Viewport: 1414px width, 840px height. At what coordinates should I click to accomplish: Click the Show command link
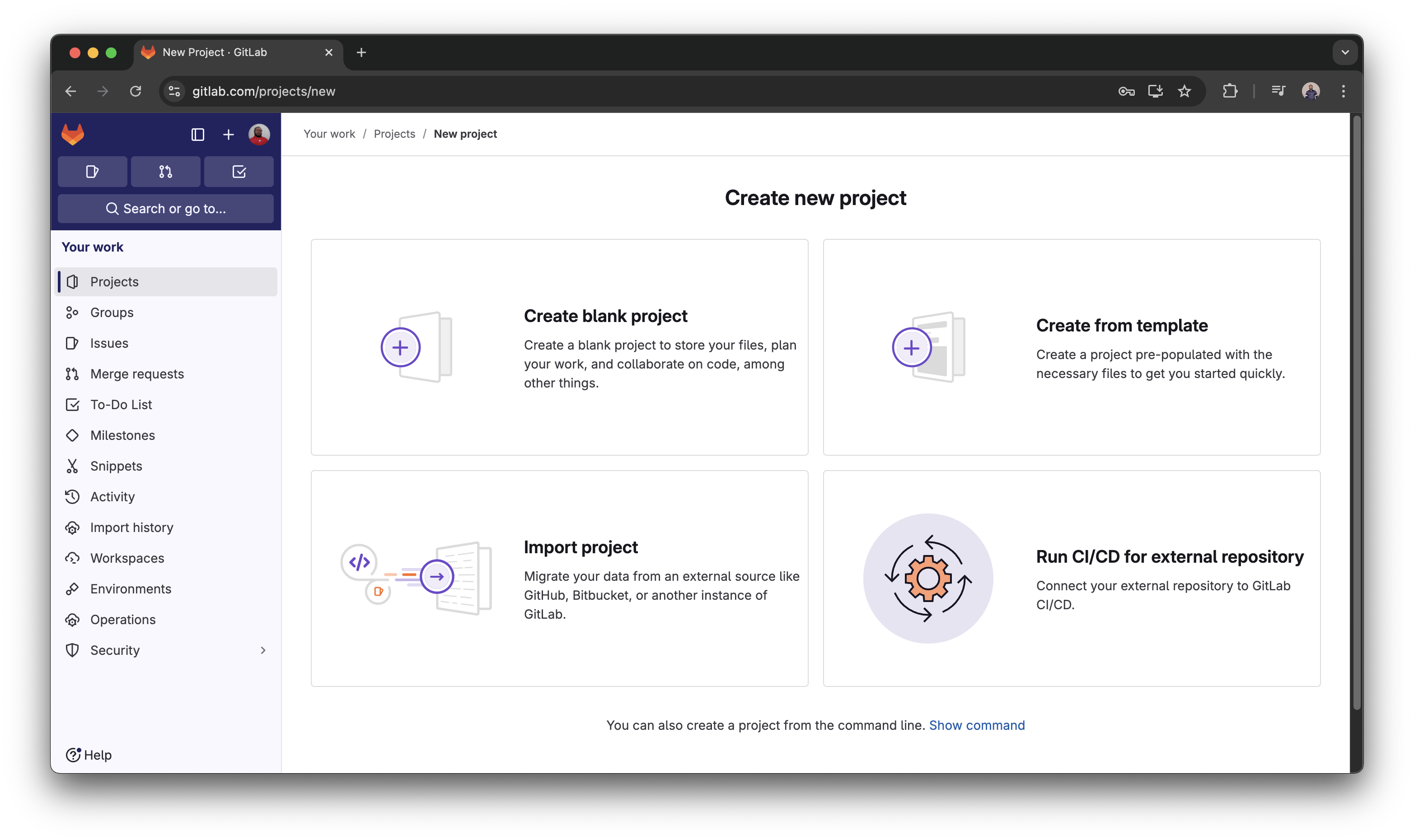[x=977, y=725]
